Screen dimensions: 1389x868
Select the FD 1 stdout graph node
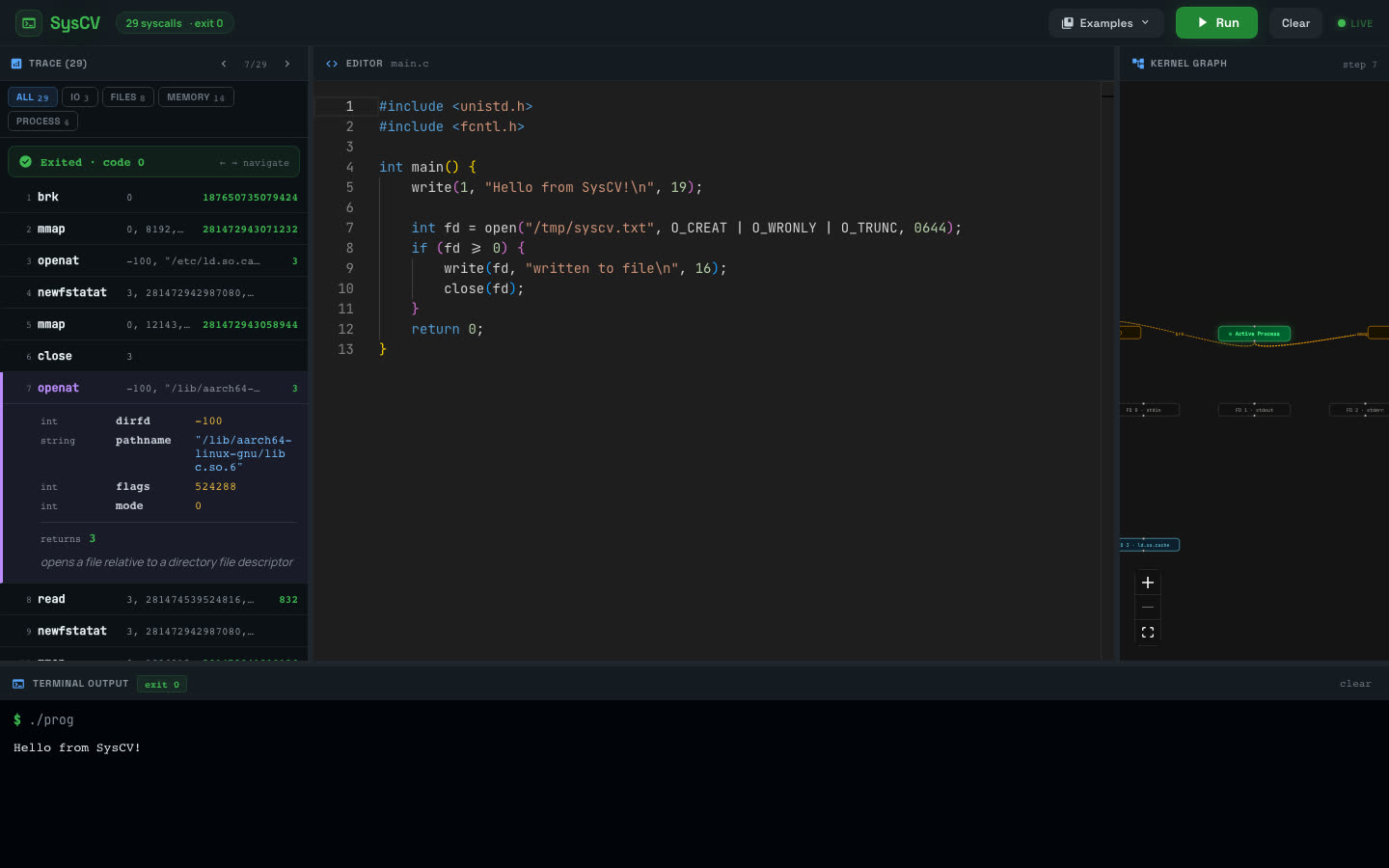click(x=1254, y=410)
